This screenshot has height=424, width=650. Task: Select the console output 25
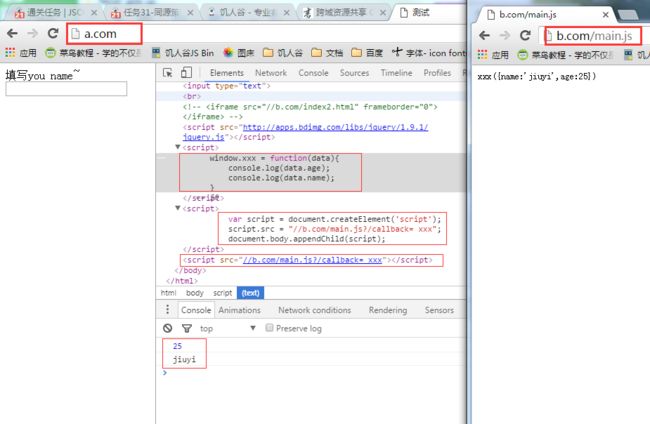point(177,346)
